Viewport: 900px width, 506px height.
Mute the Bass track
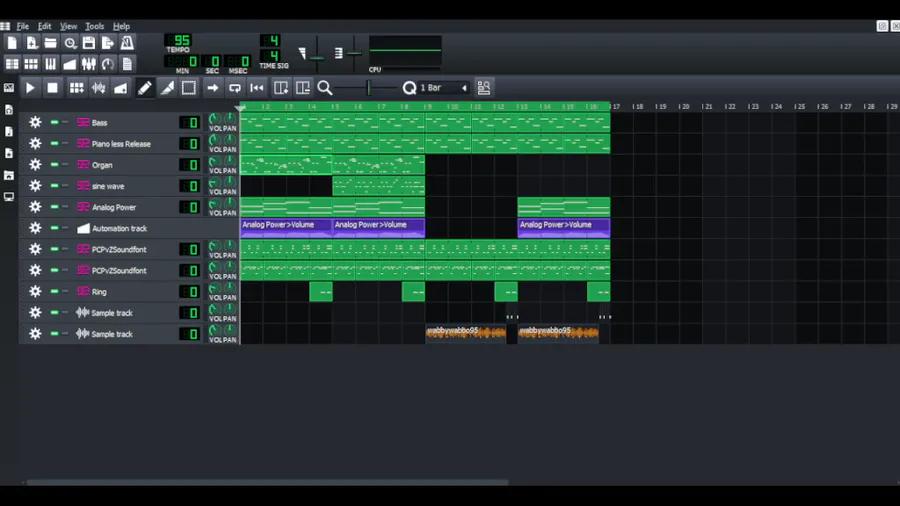click(55, 122)
